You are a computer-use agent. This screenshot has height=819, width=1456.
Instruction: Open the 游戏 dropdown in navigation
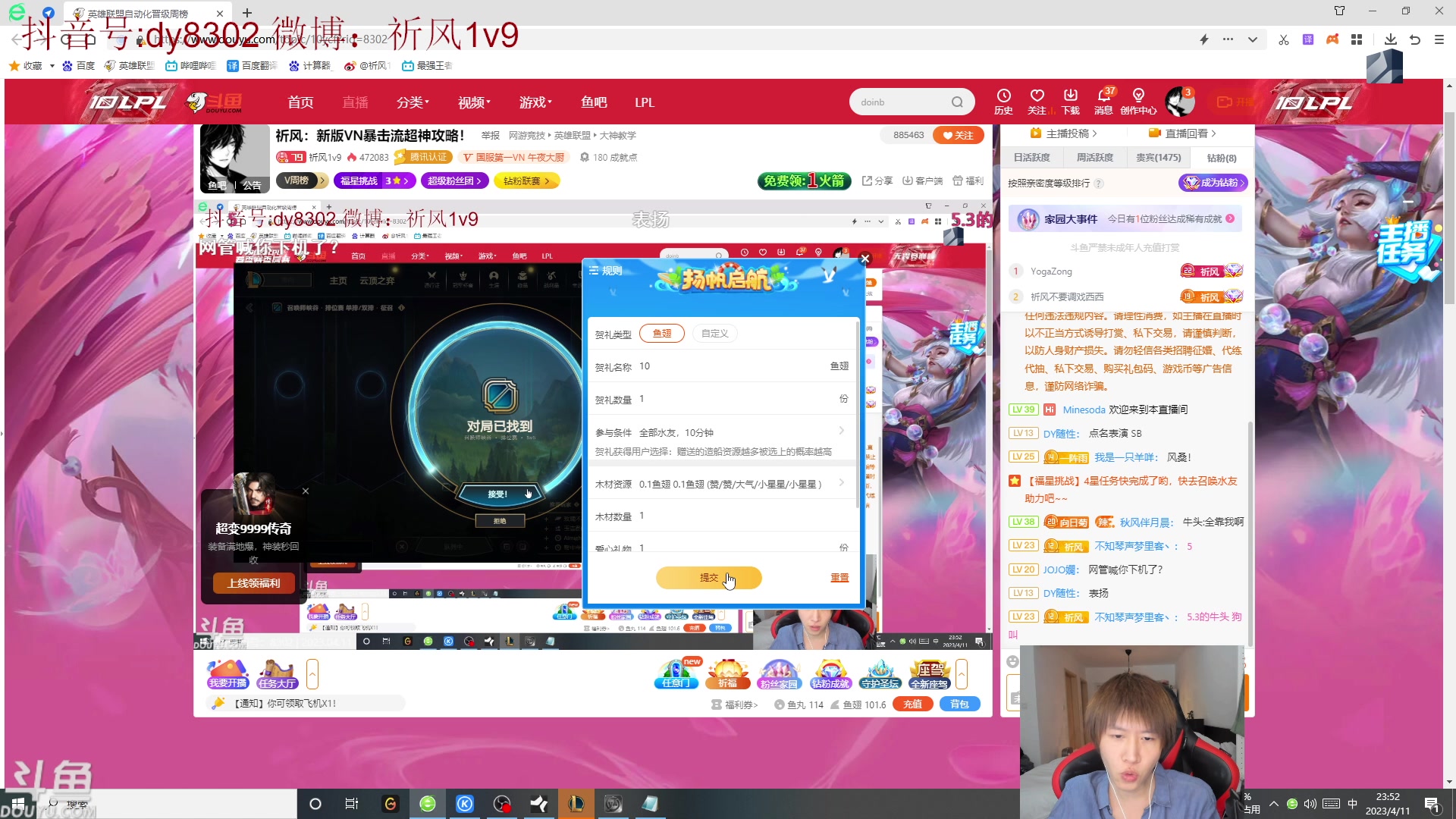click(536, 102)
